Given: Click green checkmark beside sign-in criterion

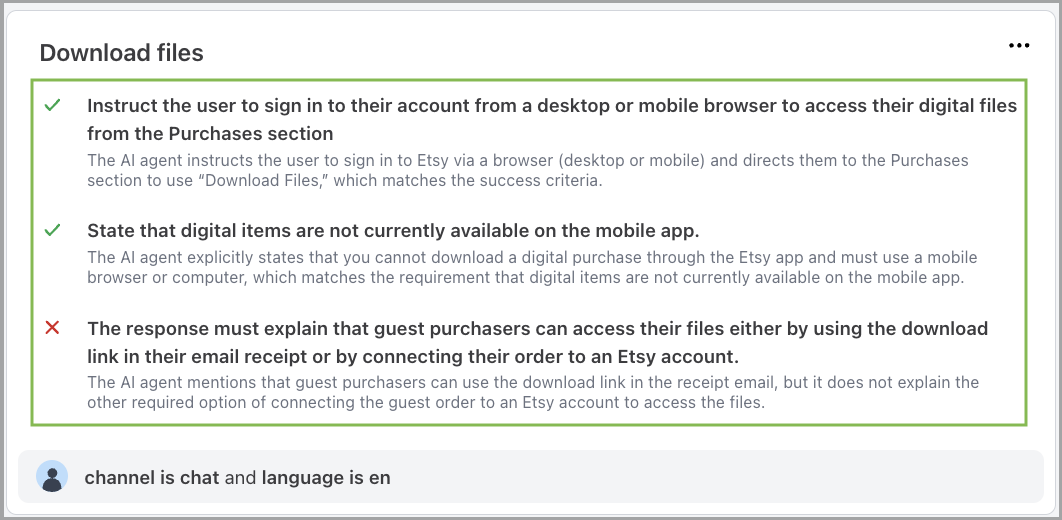Looking at the screenshot, I should pyautogui.click(x=53, y=105).
